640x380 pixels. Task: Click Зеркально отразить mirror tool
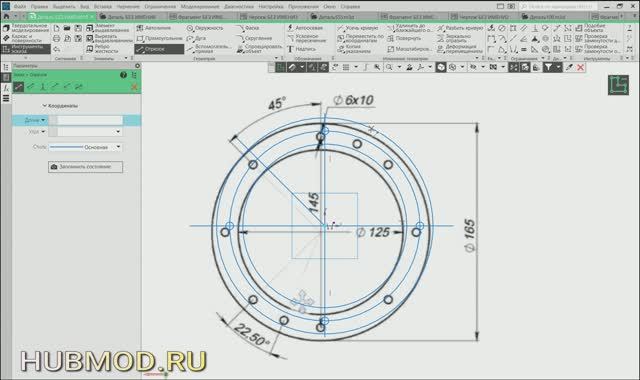coord(454,38)
